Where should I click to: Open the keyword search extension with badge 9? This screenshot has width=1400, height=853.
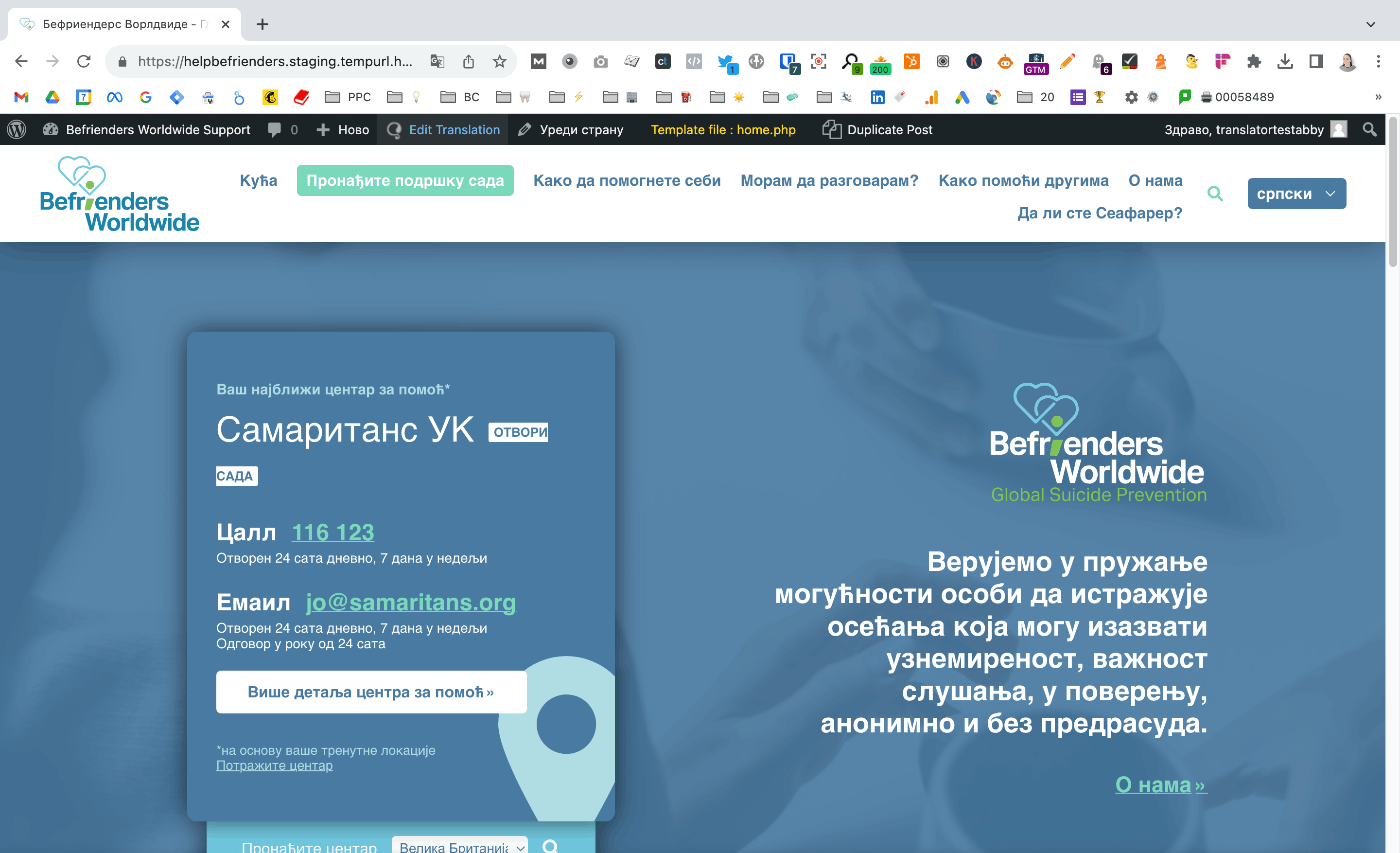click(x=851, y=63)
